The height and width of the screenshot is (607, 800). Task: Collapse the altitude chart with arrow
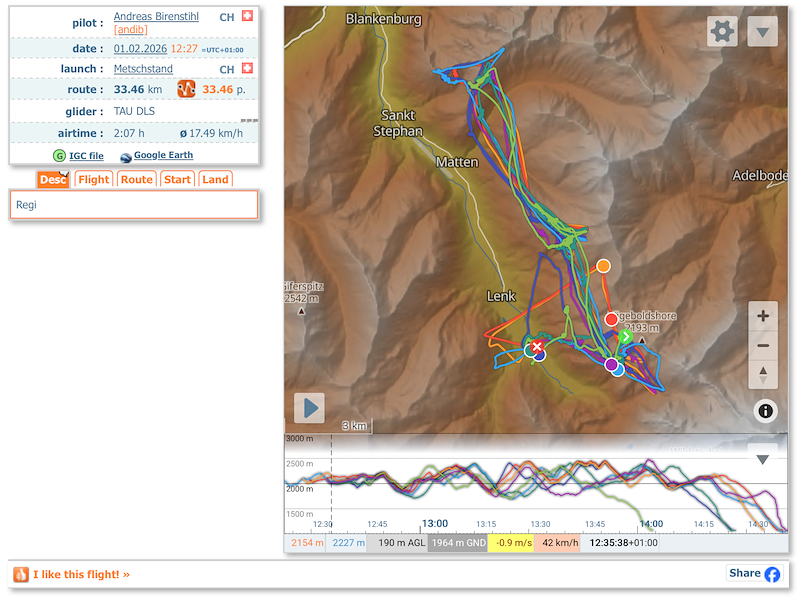[762, 459]
